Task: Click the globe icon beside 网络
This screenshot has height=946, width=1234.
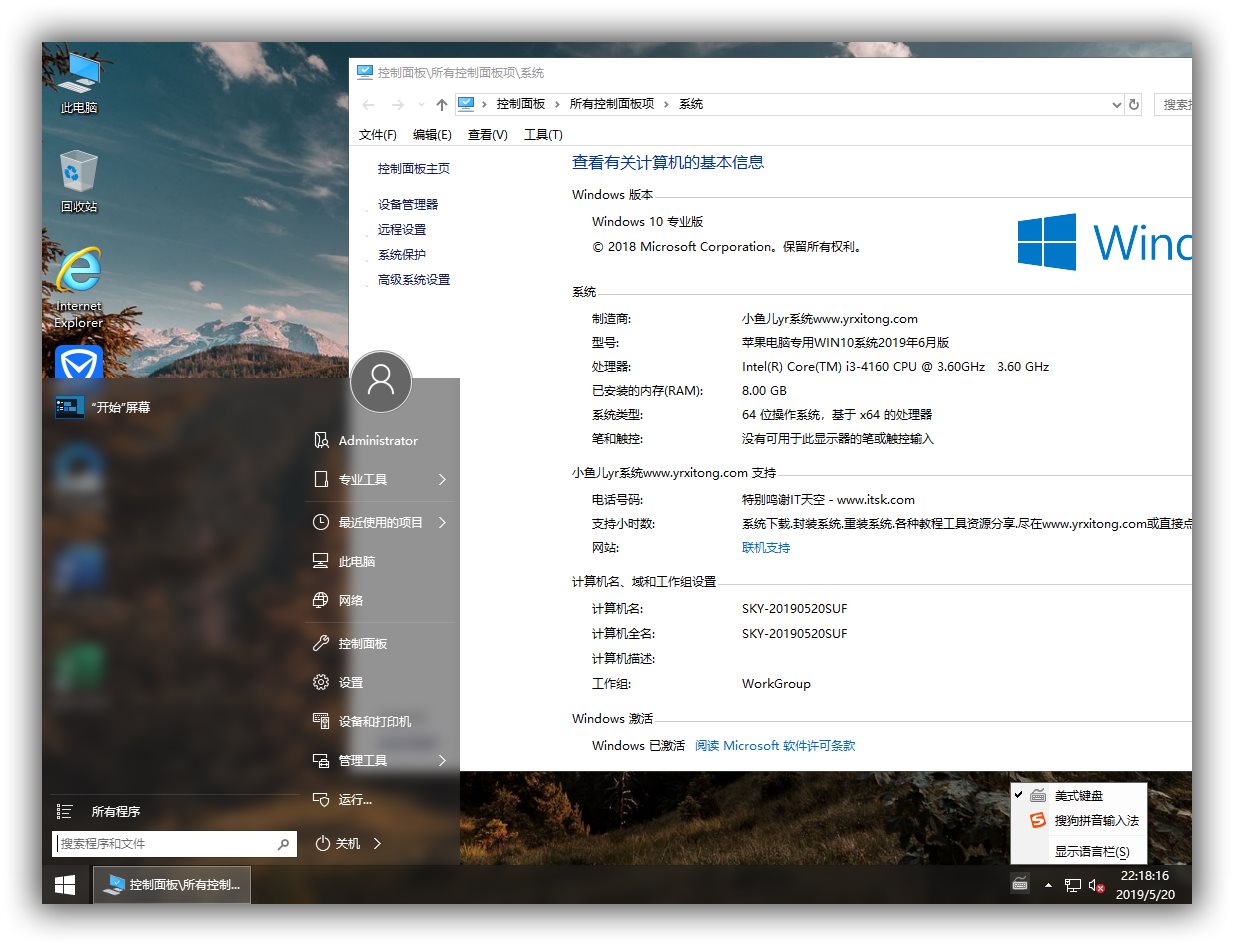Action: pos(321,600)
